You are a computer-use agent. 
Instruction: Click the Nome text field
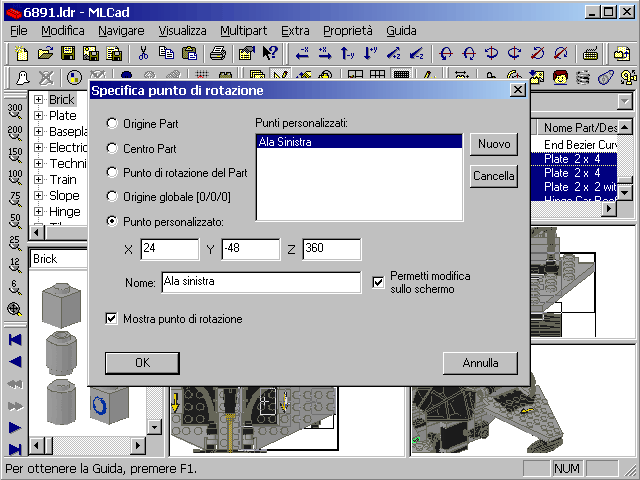[x=261, y=282]
